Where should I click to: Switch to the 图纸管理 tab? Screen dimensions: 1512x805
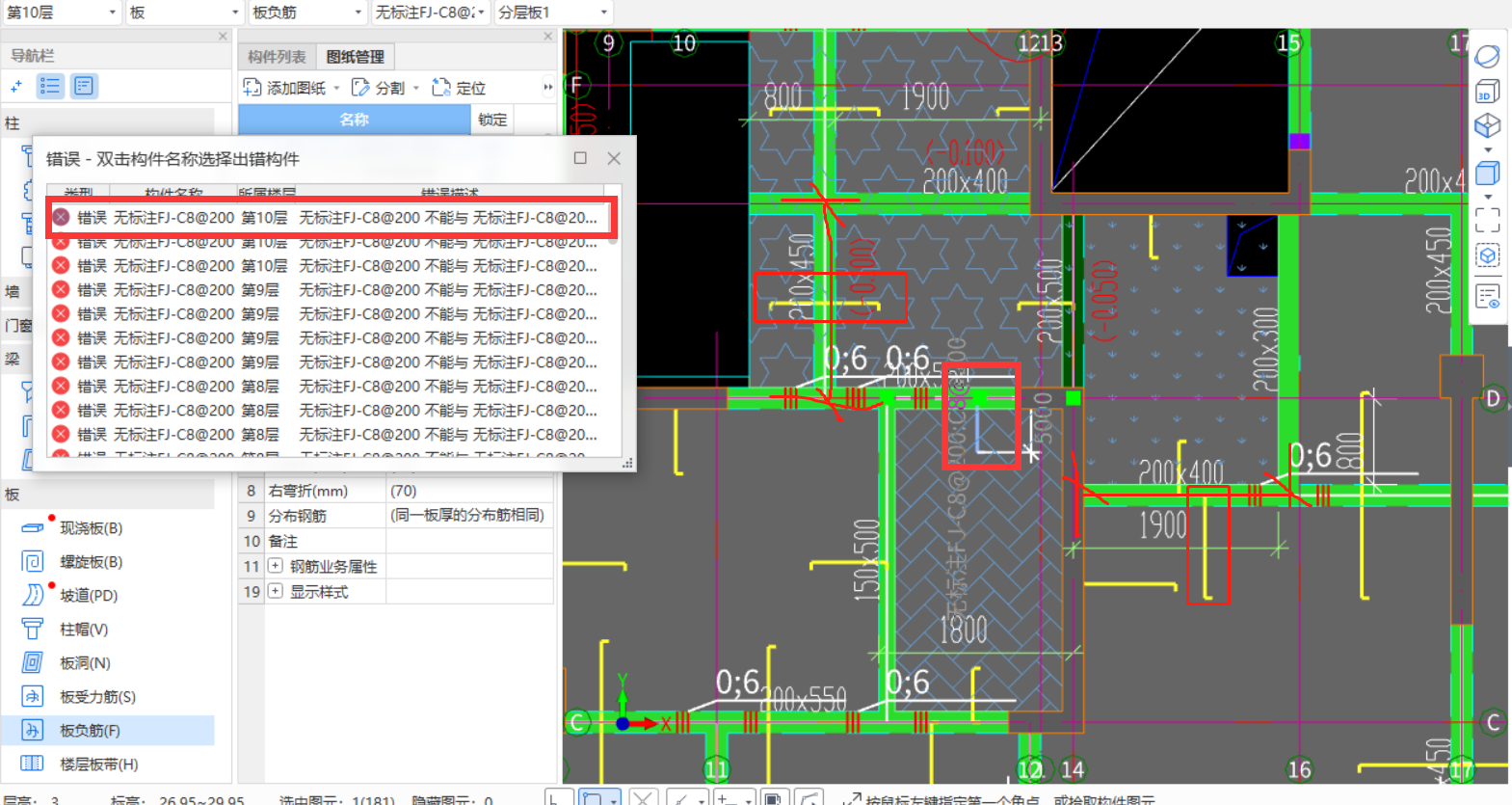point(355,57)
